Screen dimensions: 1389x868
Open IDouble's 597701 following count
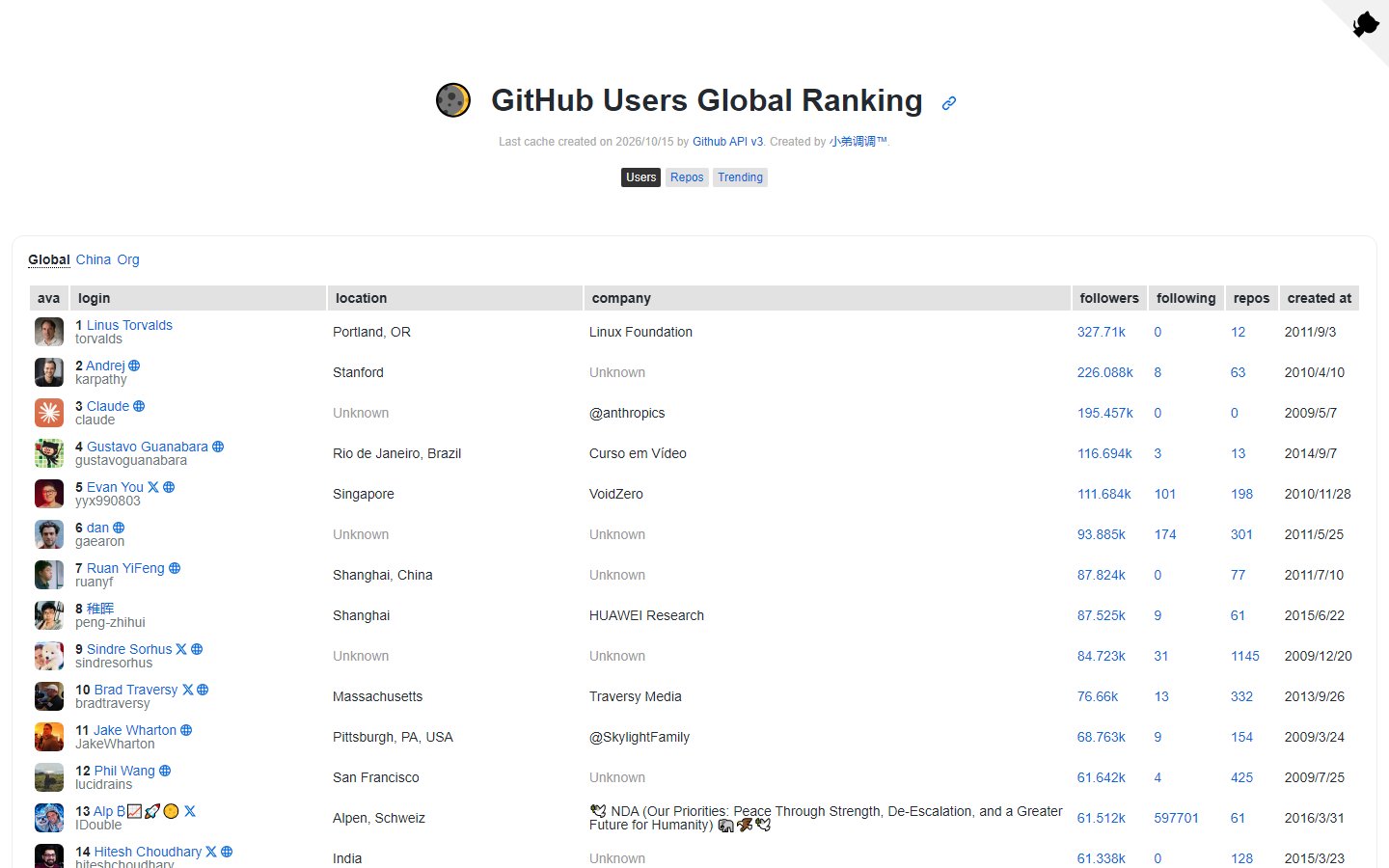pyautogui.click(x=1177, y=818)
